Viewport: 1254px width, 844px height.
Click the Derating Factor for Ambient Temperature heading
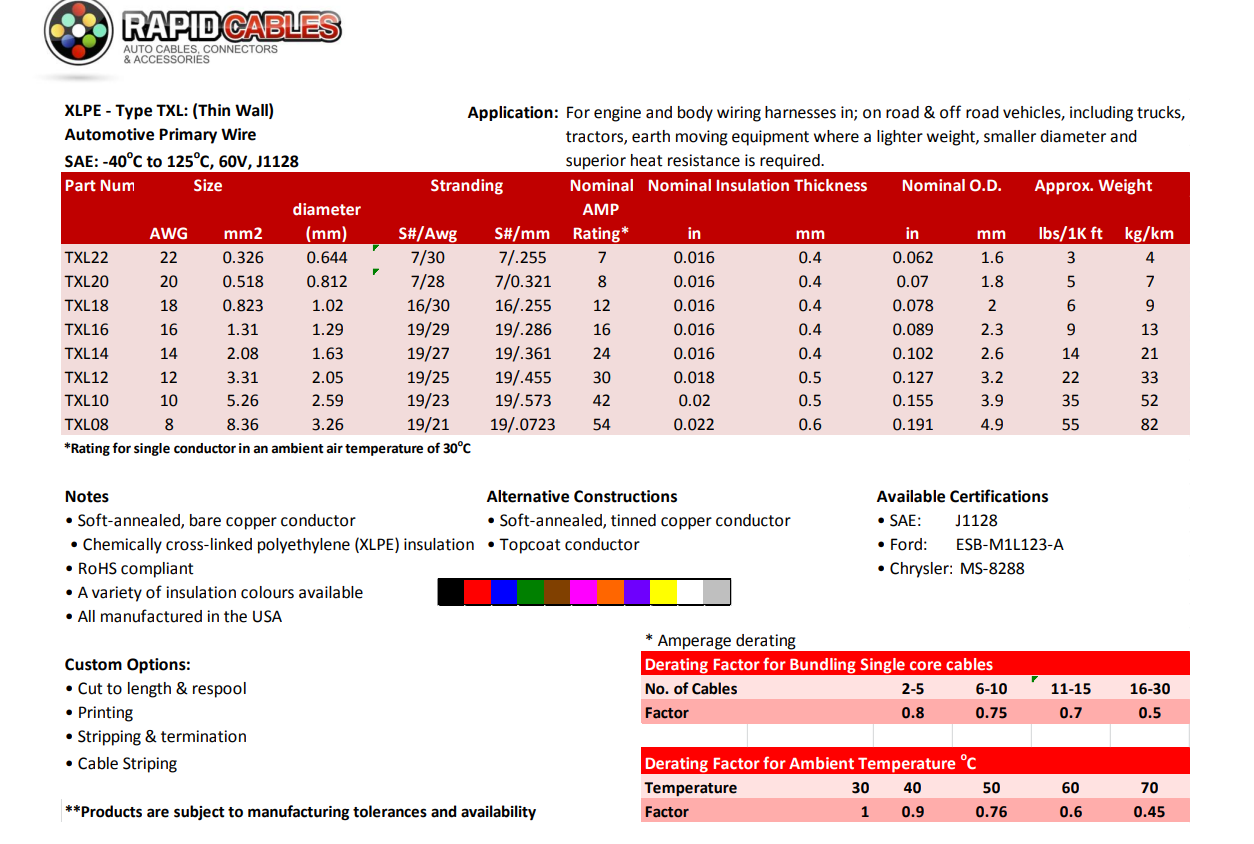pyautogui.click(x=810, y=763)
